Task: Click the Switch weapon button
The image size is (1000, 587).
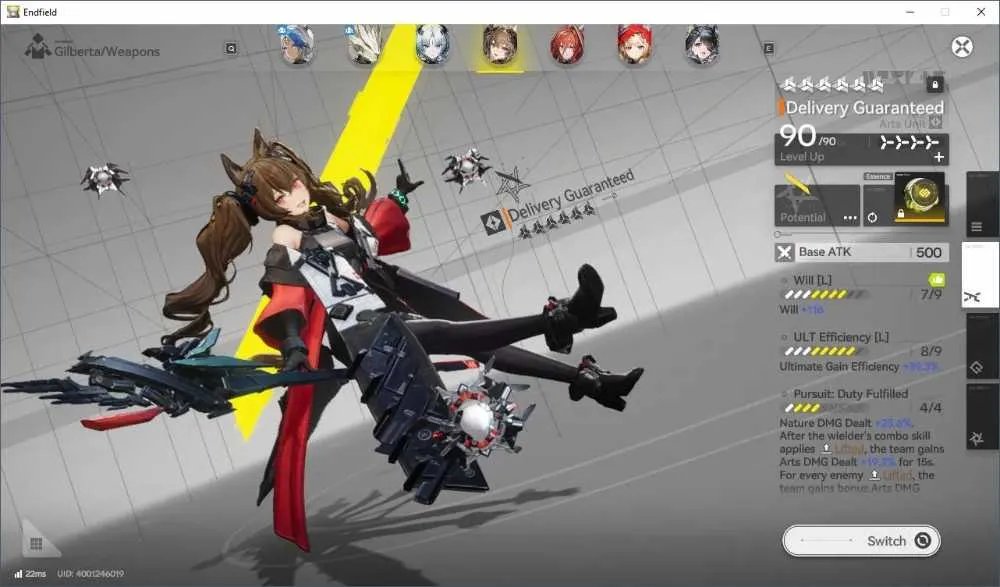Action: [861, 541]
